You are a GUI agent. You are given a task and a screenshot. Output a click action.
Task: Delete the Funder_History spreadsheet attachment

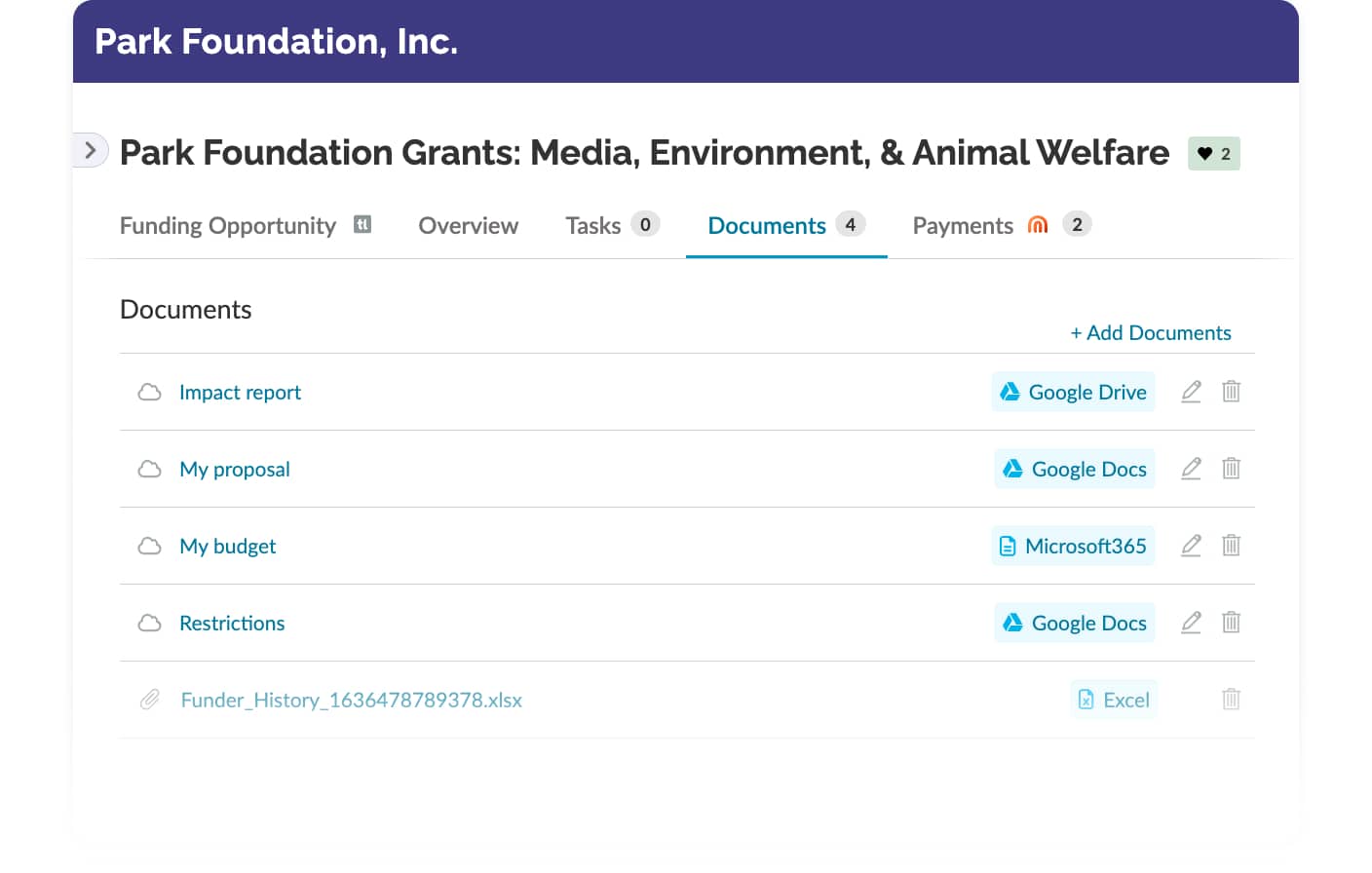[1231, 699]
